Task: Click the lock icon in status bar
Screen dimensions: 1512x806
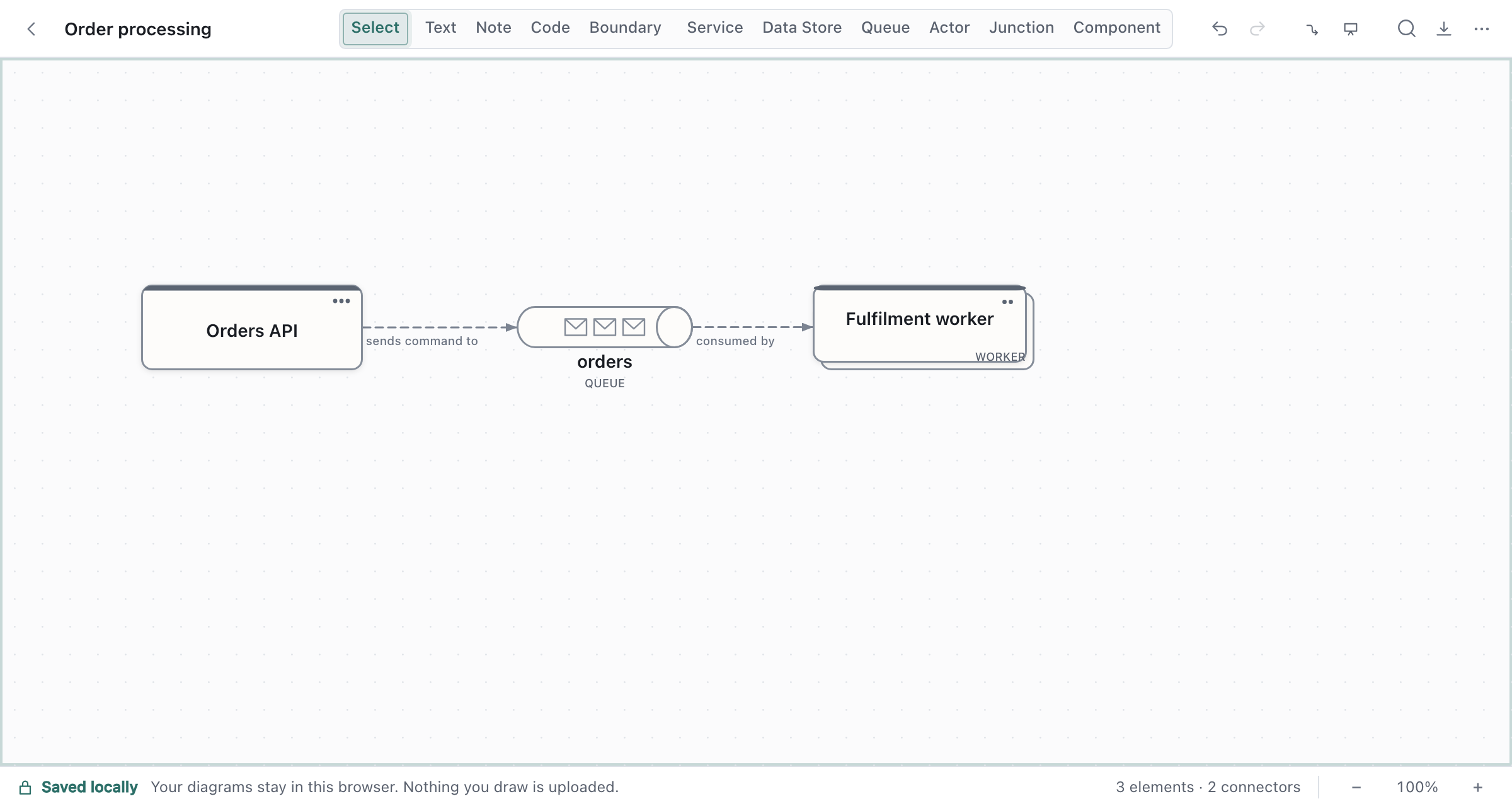Action: [x=25, y=787]
